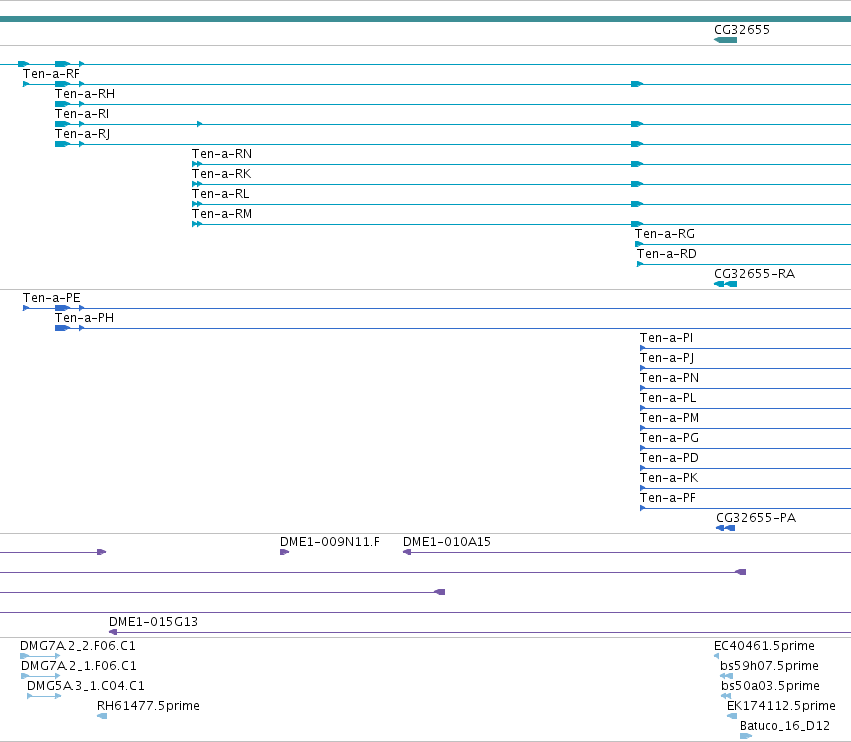Select the Ten-a-PF protein label
Image resolution: width=851 pixels, height=742 pixels.
(x=668, y=499)
